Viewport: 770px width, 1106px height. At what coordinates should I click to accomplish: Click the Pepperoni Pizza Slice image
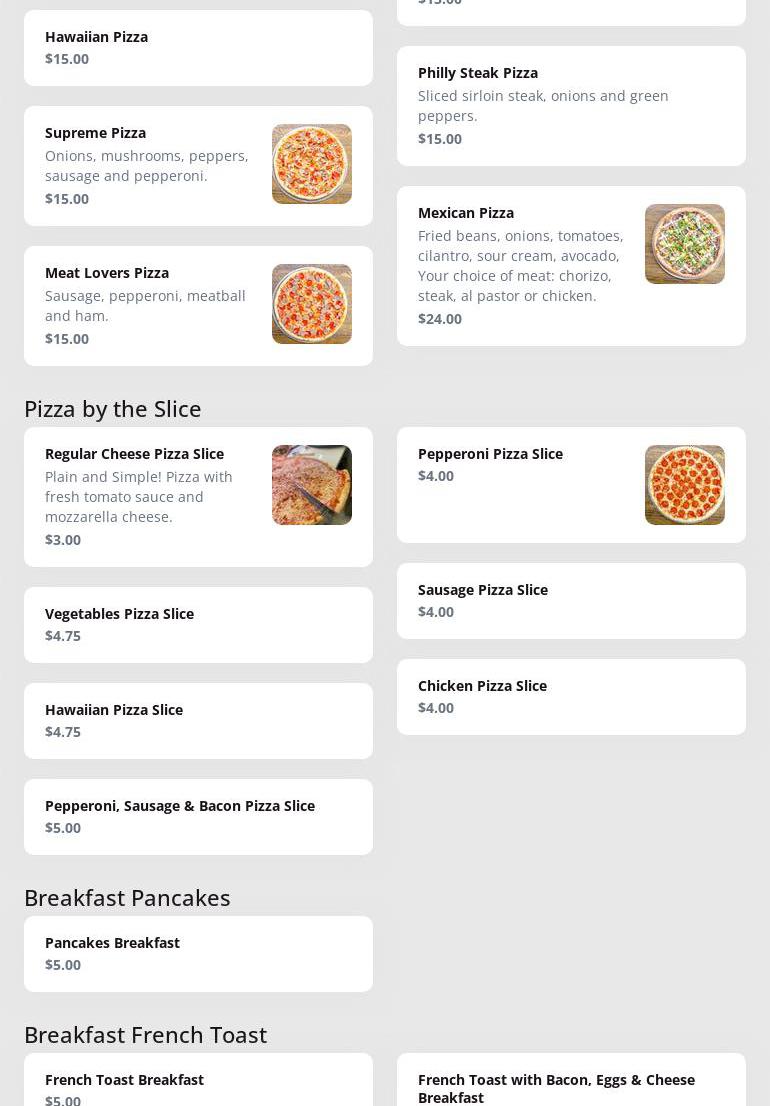[x=684, y=485]
